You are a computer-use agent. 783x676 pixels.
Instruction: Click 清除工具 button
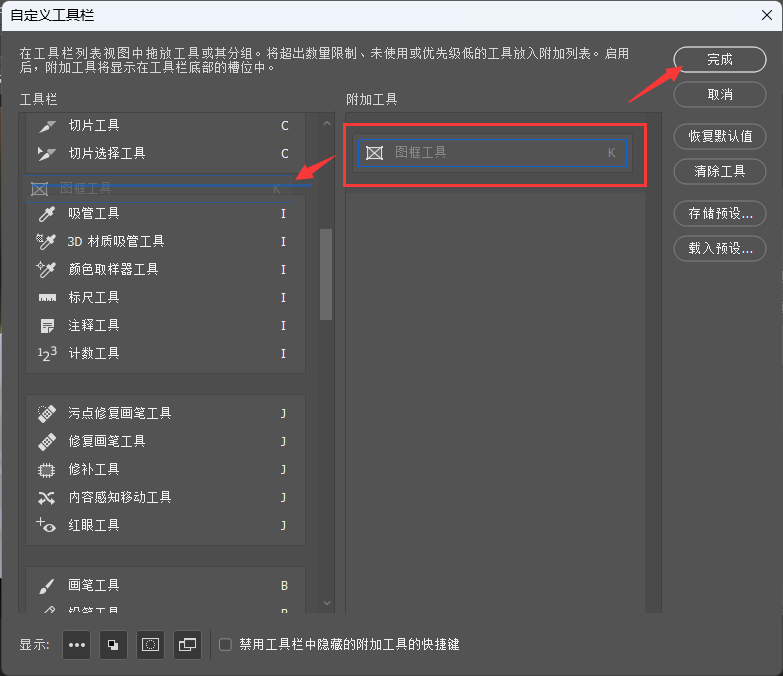coord(720,171)
